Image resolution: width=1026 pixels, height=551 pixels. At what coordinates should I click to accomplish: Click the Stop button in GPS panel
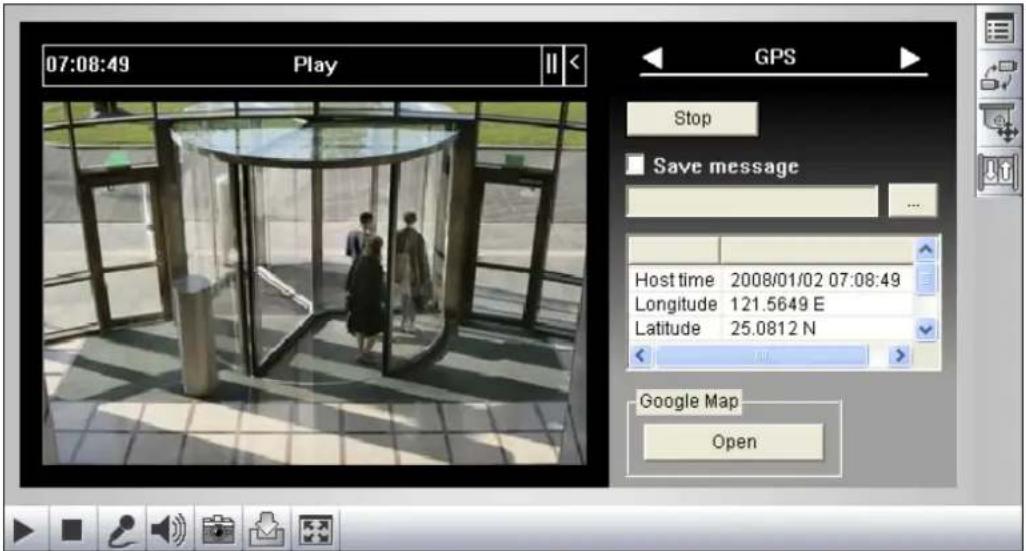coord(692,118)
